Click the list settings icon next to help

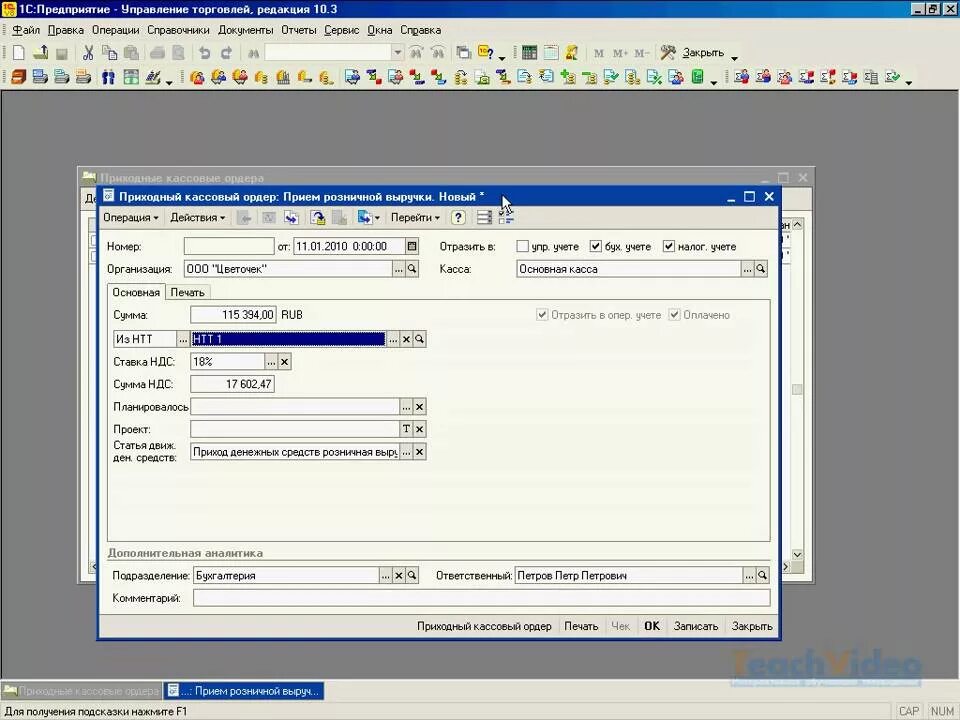point(484,217)
